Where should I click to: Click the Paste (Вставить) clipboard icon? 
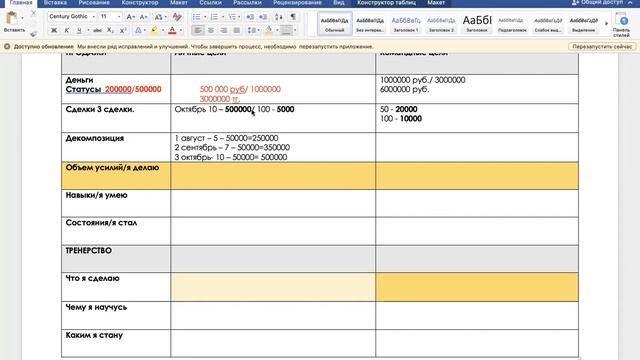(12, 18)
